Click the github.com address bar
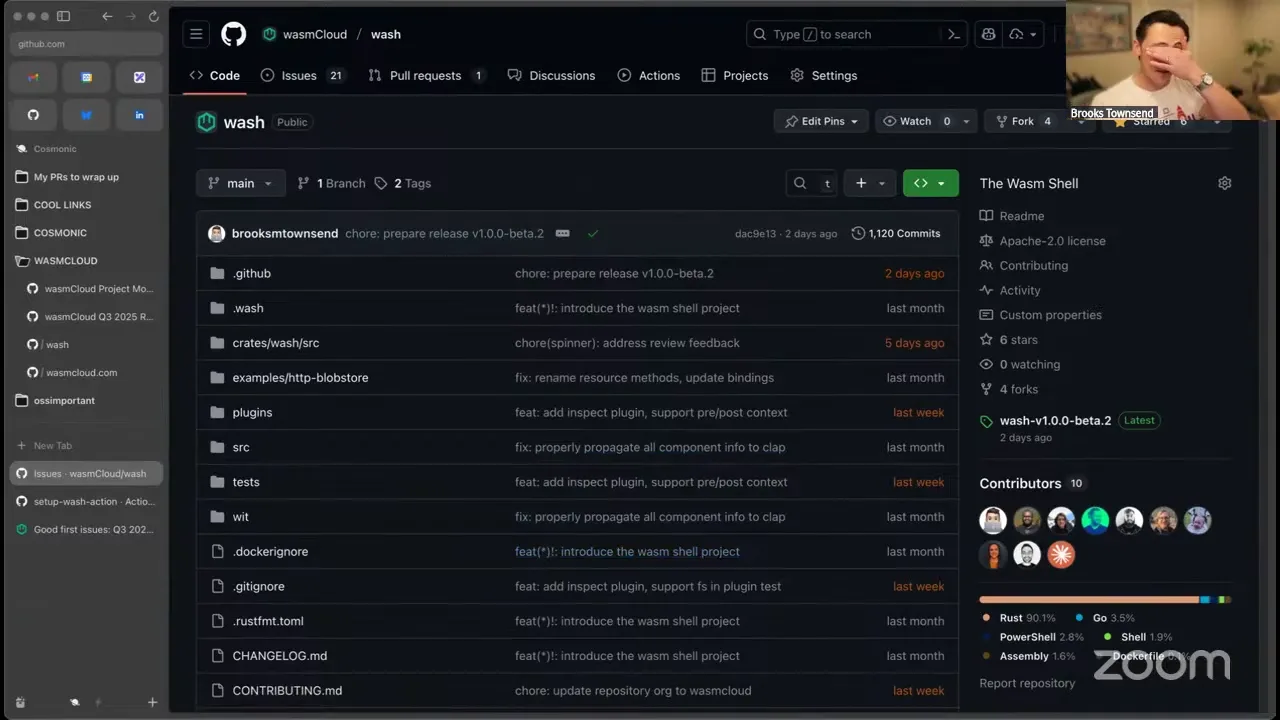Image resolution: width=1280 pixels, height=720 pixels. click(87, 44)
